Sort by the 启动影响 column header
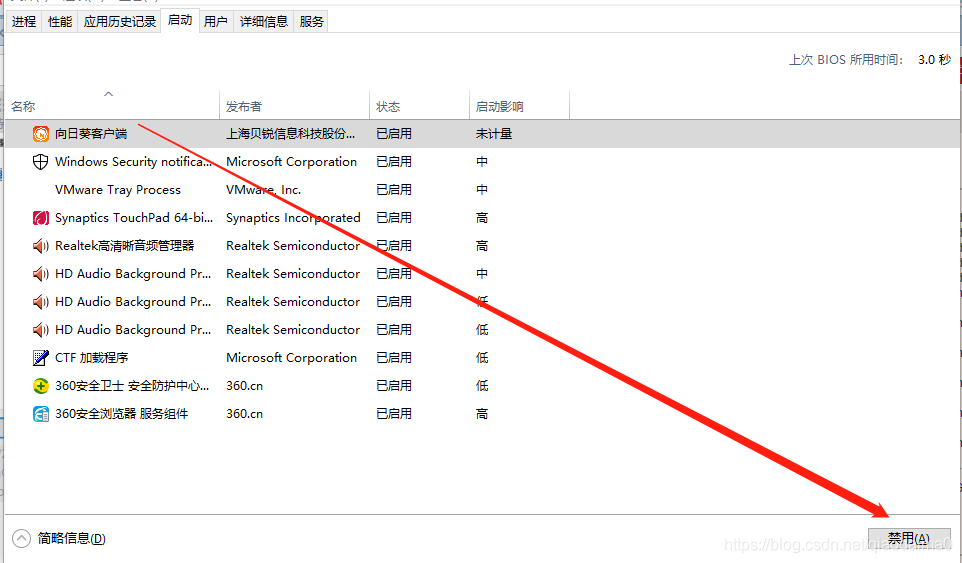Image resolution: width=962 pixels, height=563 pixels. click(x=520, y=105)
